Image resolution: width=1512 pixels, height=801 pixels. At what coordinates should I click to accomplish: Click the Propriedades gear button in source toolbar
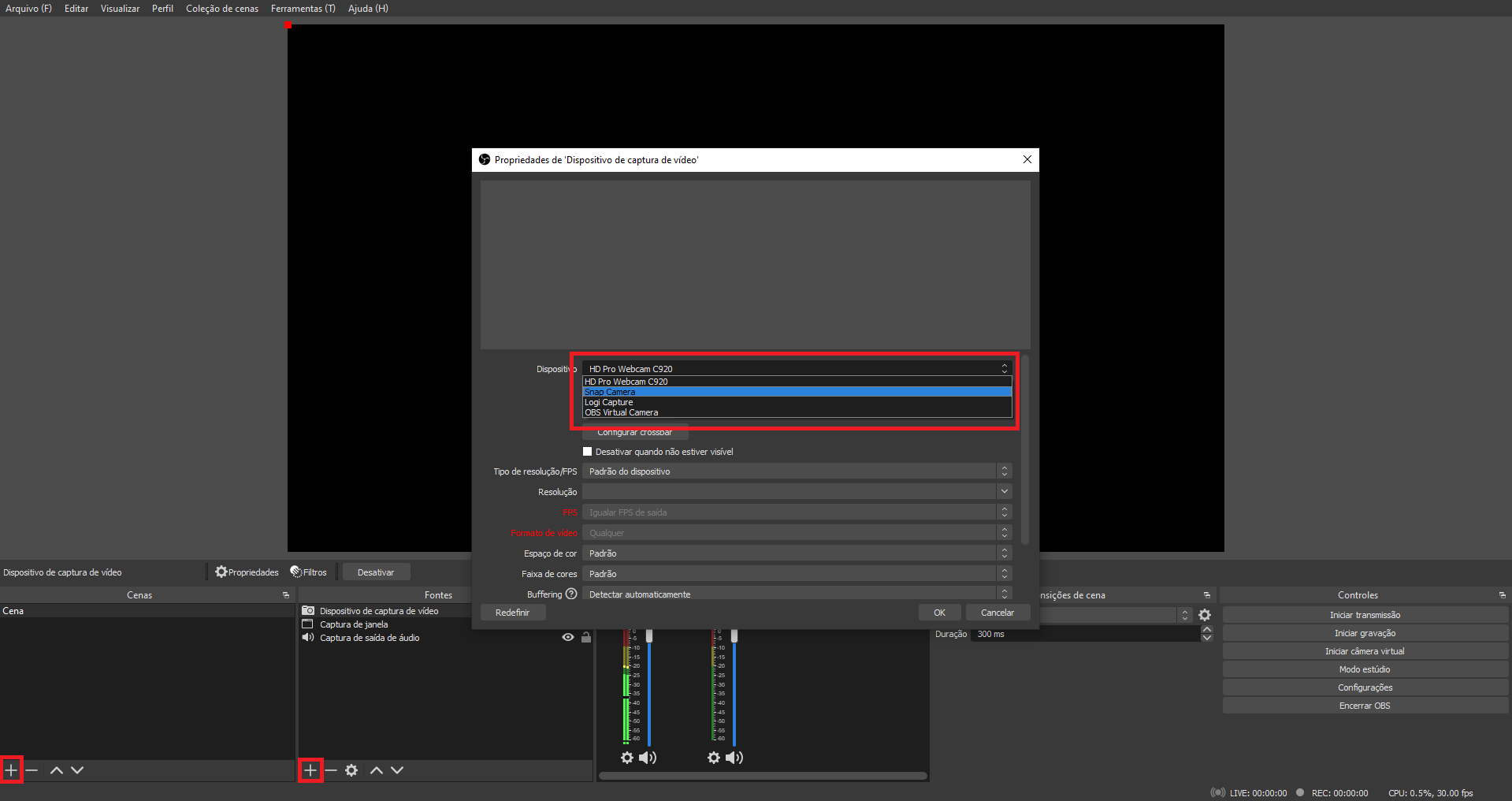(247, 572)
